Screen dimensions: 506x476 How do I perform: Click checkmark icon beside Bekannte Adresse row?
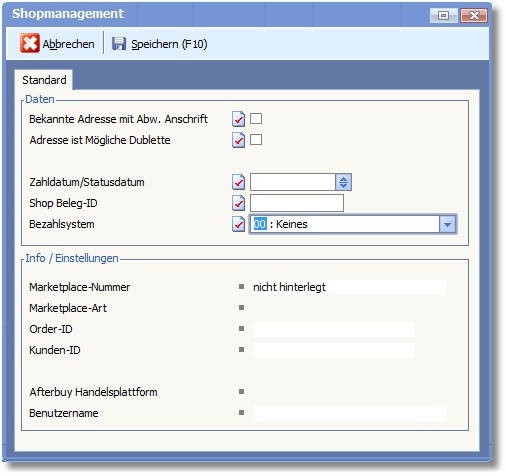[x=238, y=119]
